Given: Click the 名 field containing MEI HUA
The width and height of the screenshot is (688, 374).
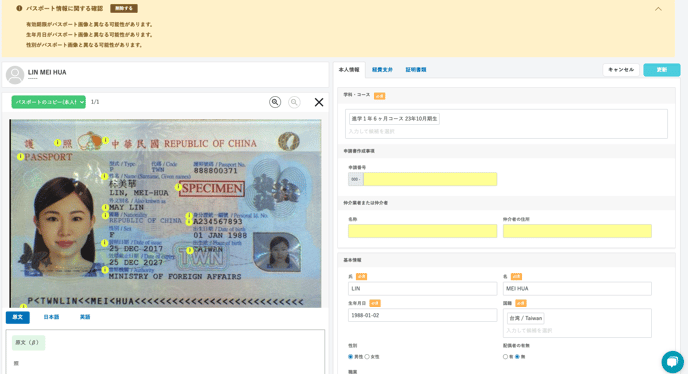Looking at the screenshot, I should [x=577, y=288].
